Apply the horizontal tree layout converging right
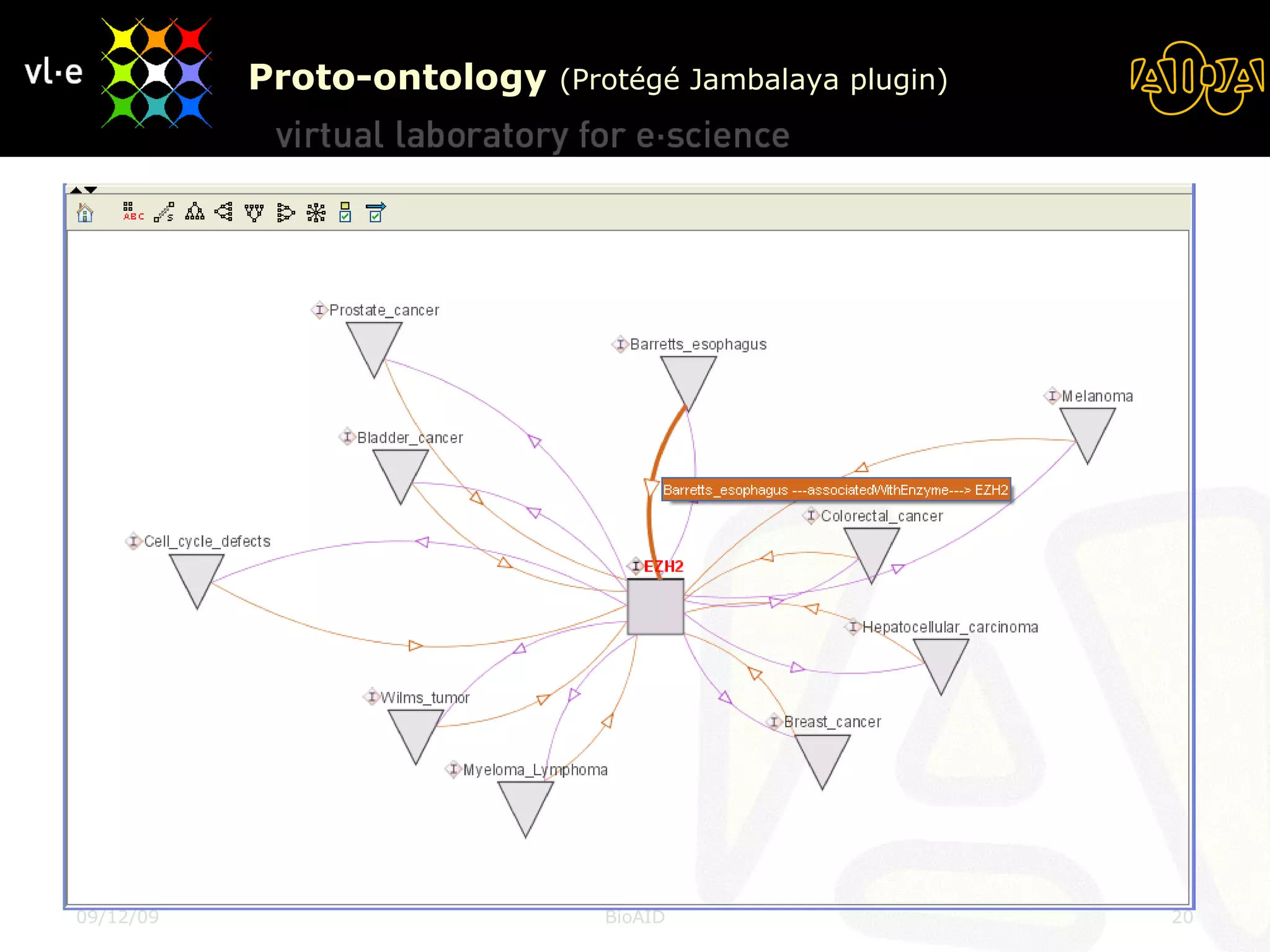1270x952 pixels. click(x=285, y=212)
